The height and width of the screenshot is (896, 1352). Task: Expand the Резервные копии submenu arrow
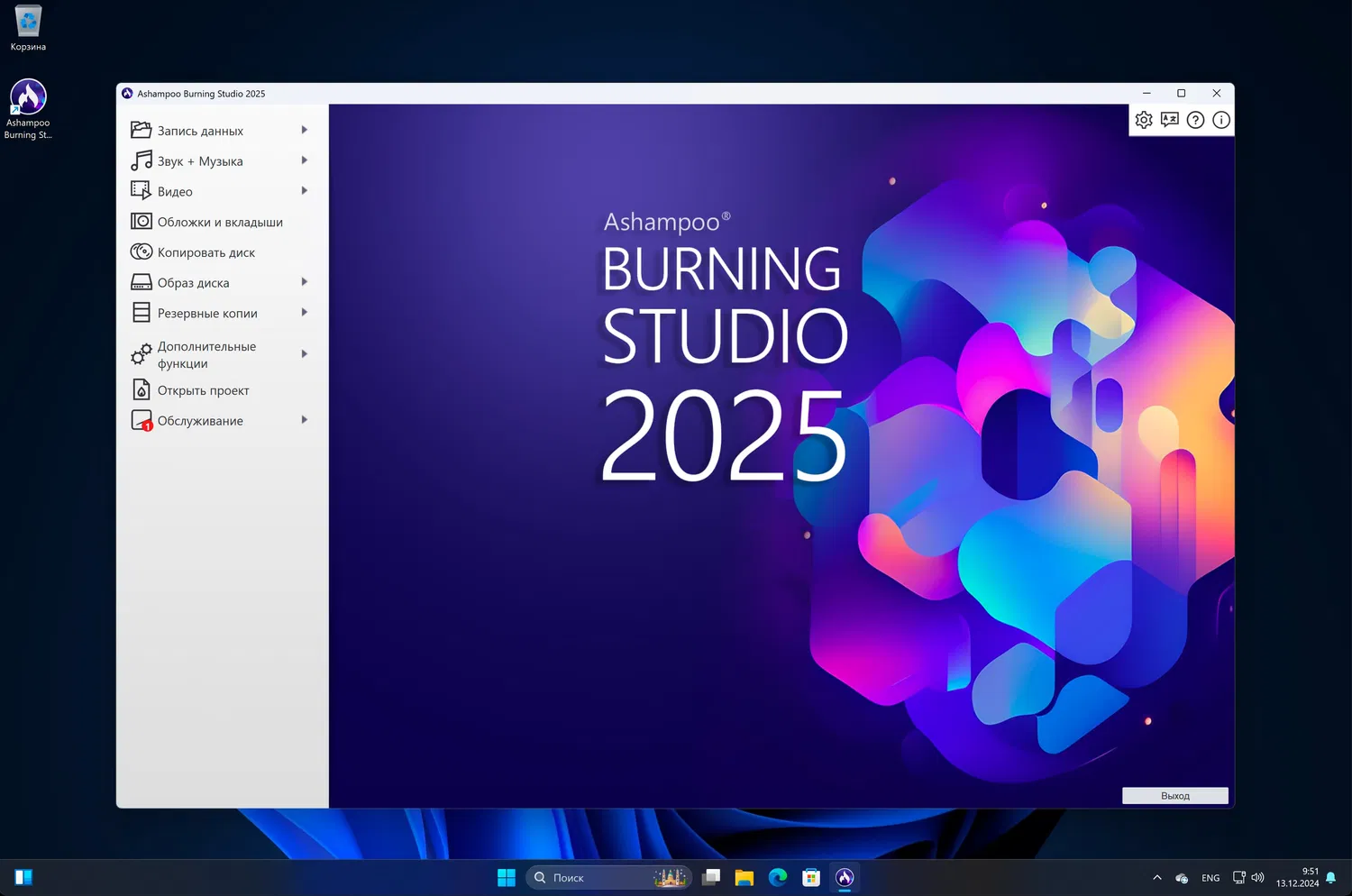pos(305,313)
